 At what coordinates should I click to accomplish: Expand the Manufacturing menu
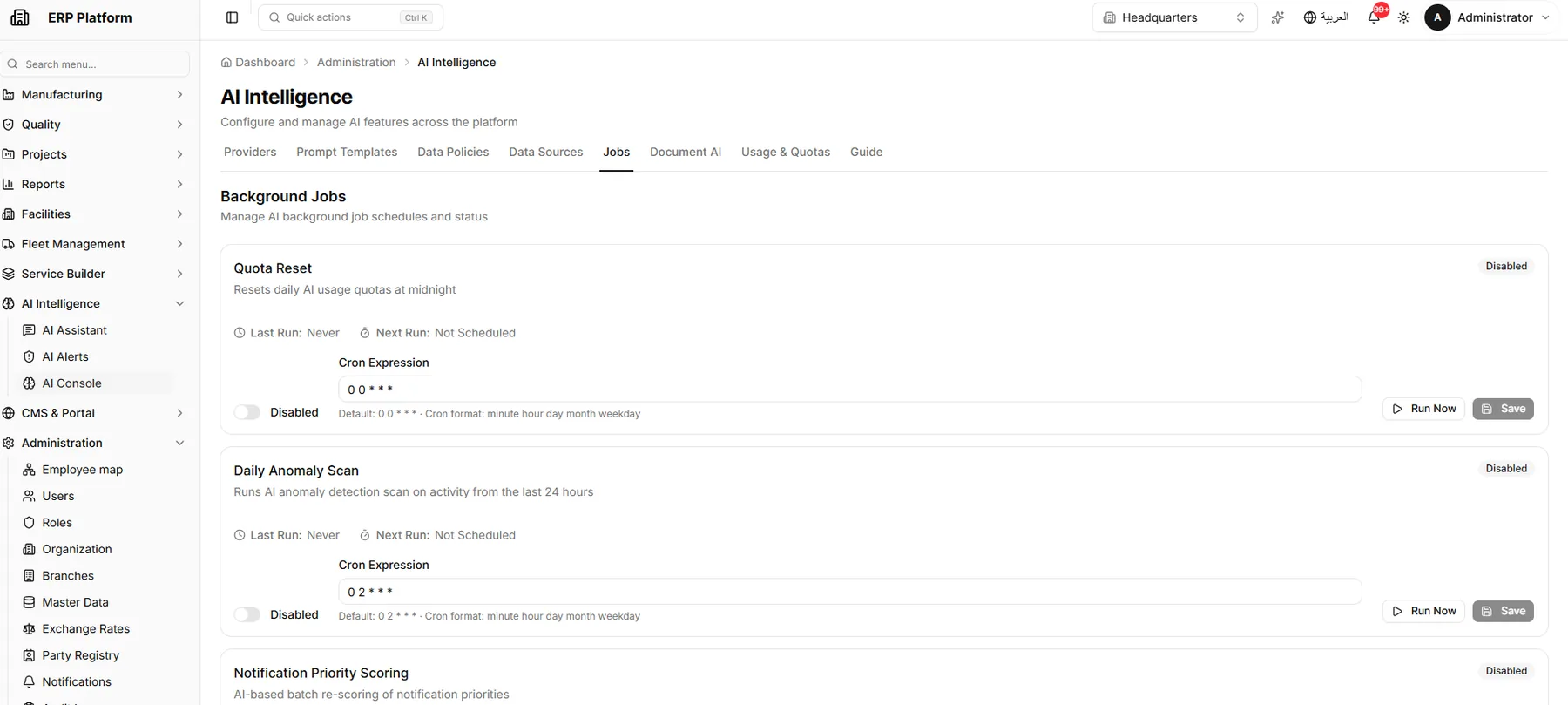coord(94,95)
